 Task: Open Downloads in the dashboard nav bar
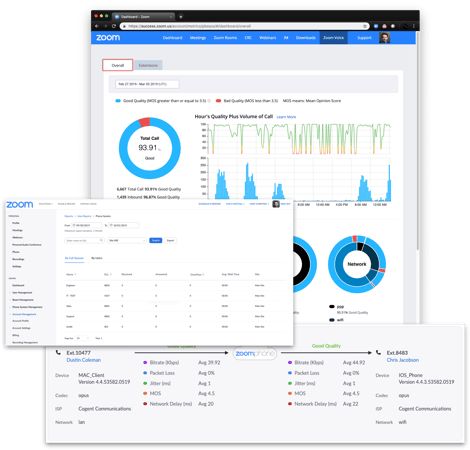coord(306,38)
